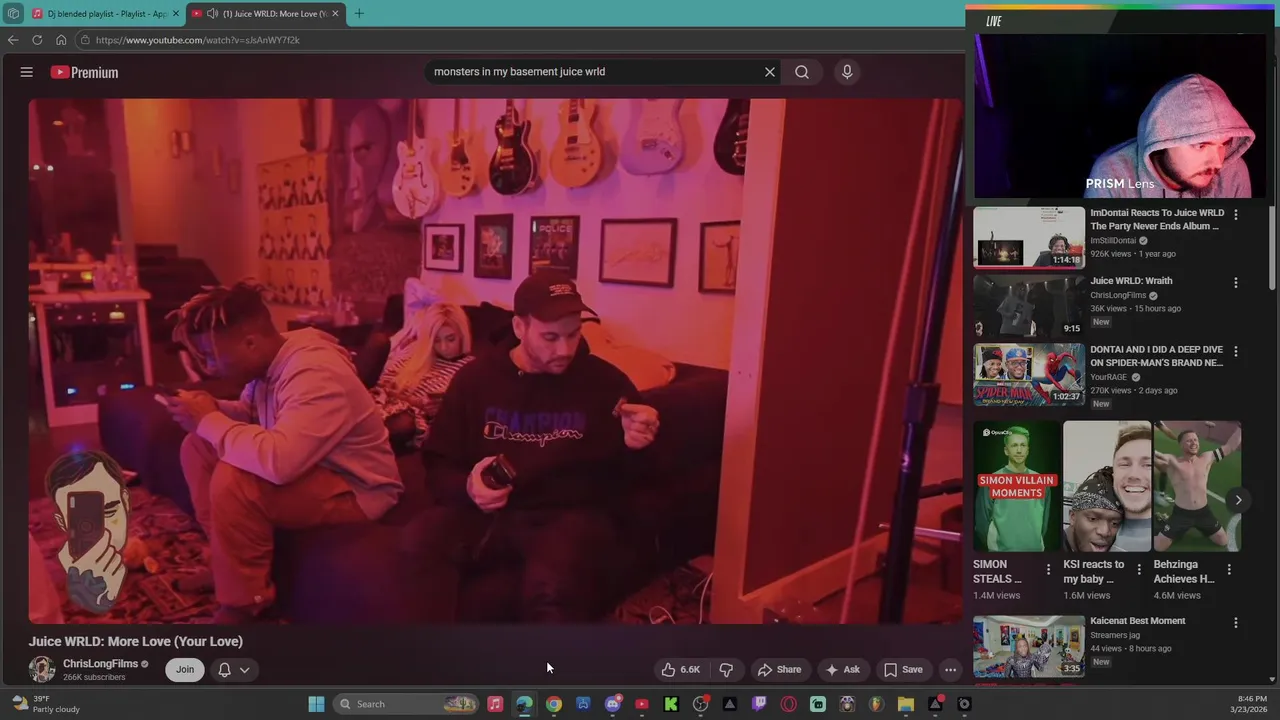Open options for Spider-Man deep dive video
This screenshot has height=720, width=1280.
click(1236, 351)
